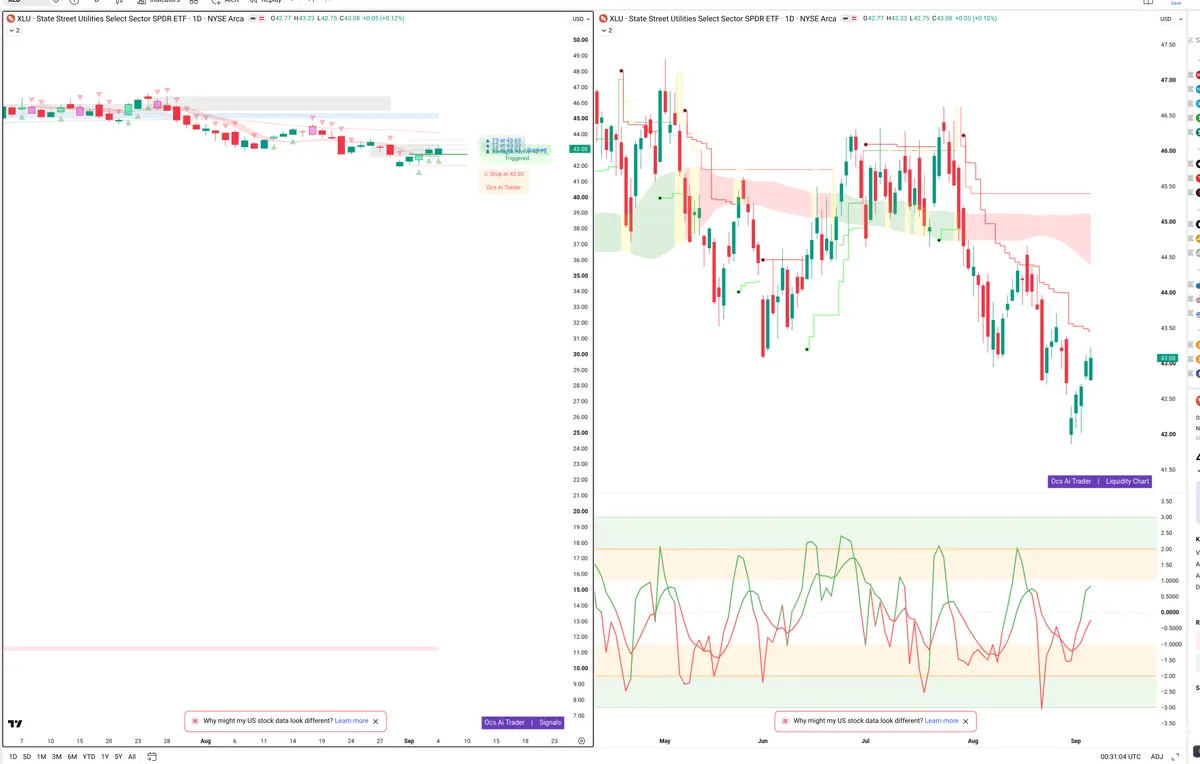Click Jun on the right time axis
1200x764 pixels.
point(763,741)
